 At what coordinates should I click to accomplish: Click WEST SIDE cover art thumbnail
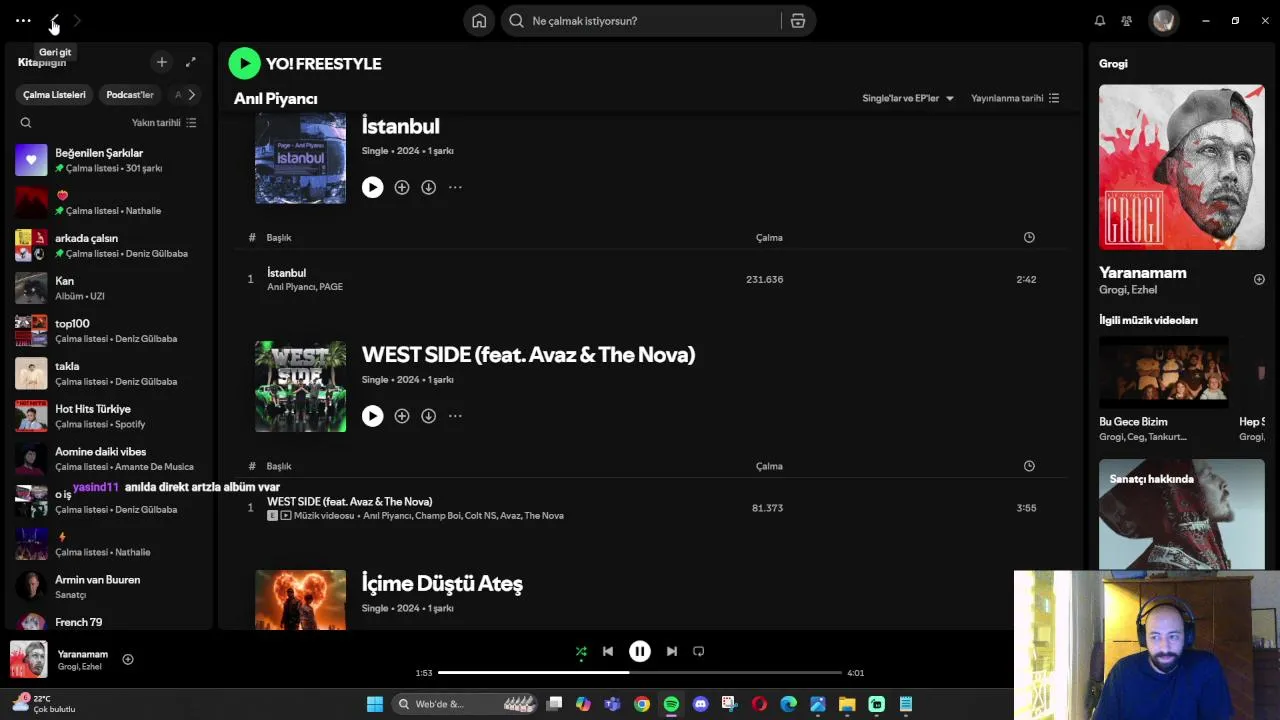click(300, 386)
